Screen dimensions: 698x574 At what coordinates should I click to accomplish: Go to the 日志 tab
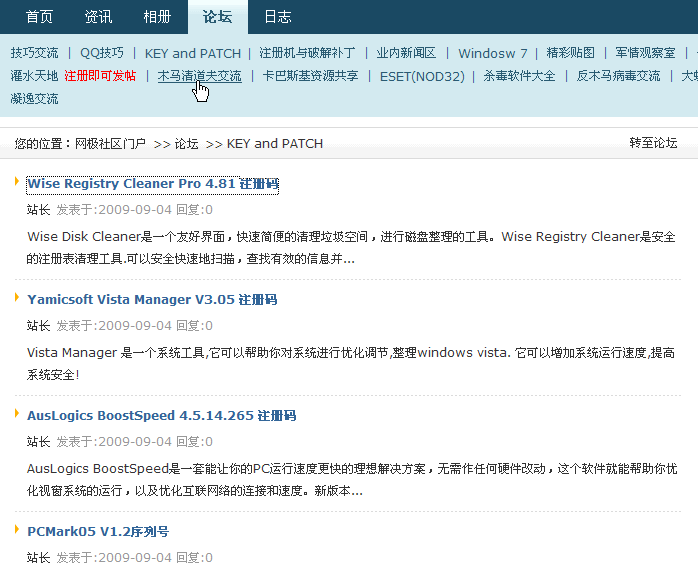click(x=278, y=17)
